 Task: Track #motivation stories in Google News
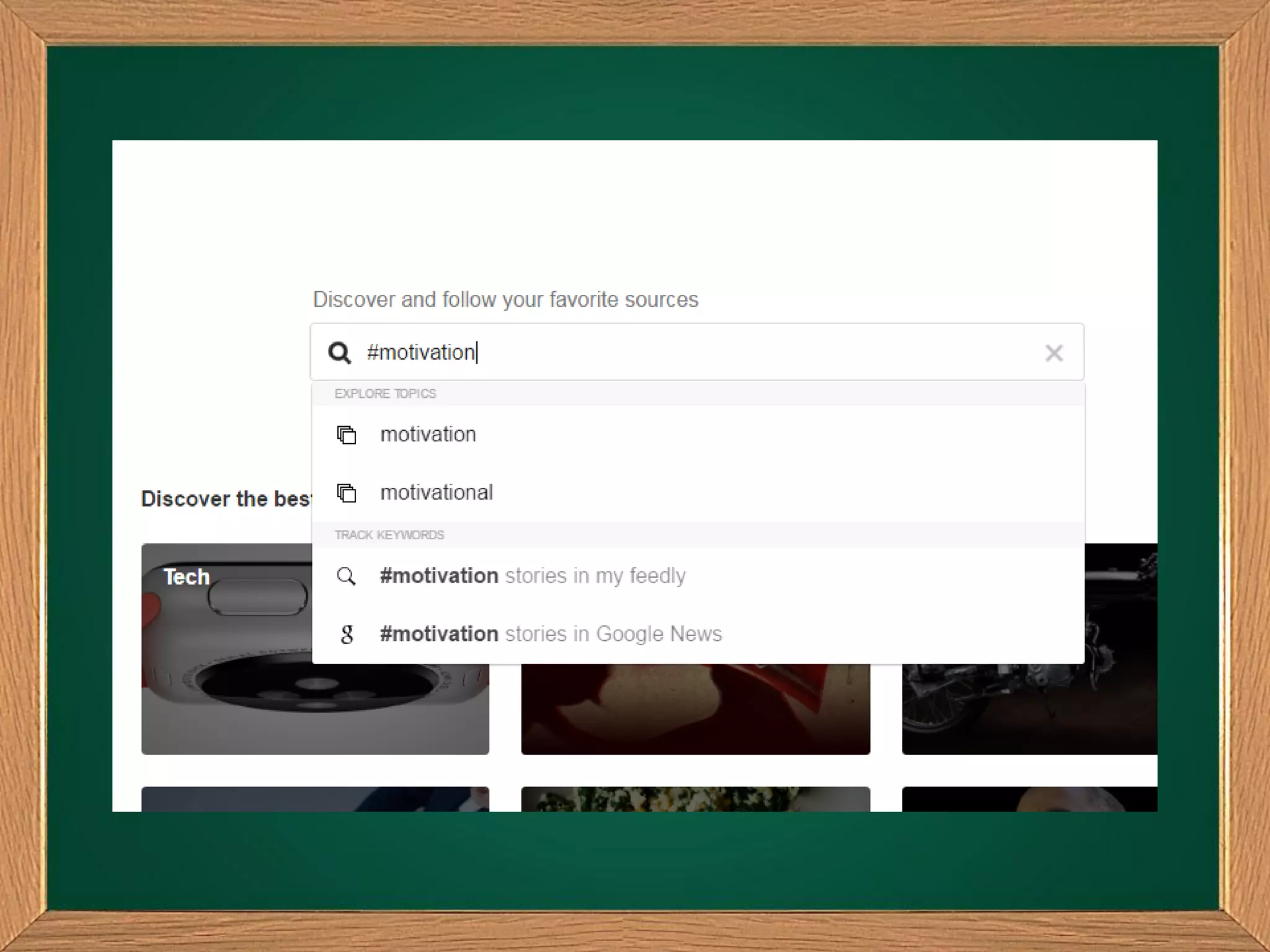coord(551,634)
